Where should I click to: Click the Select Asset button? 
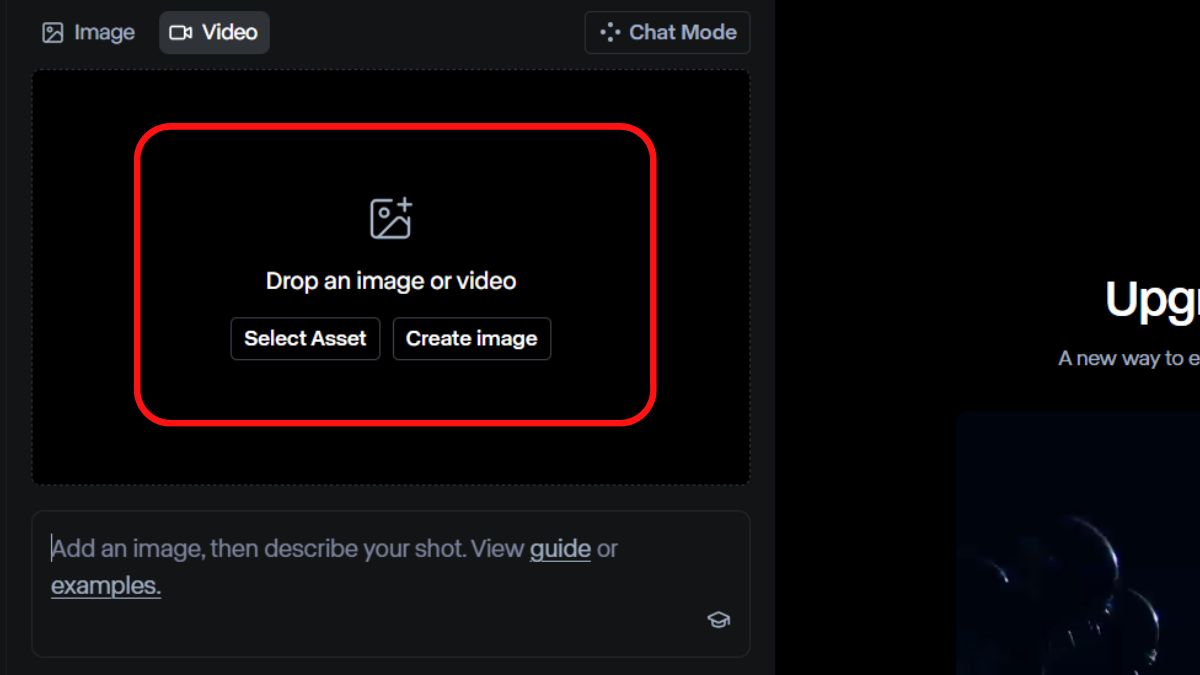pyautogui.click(x=305, y=339)
